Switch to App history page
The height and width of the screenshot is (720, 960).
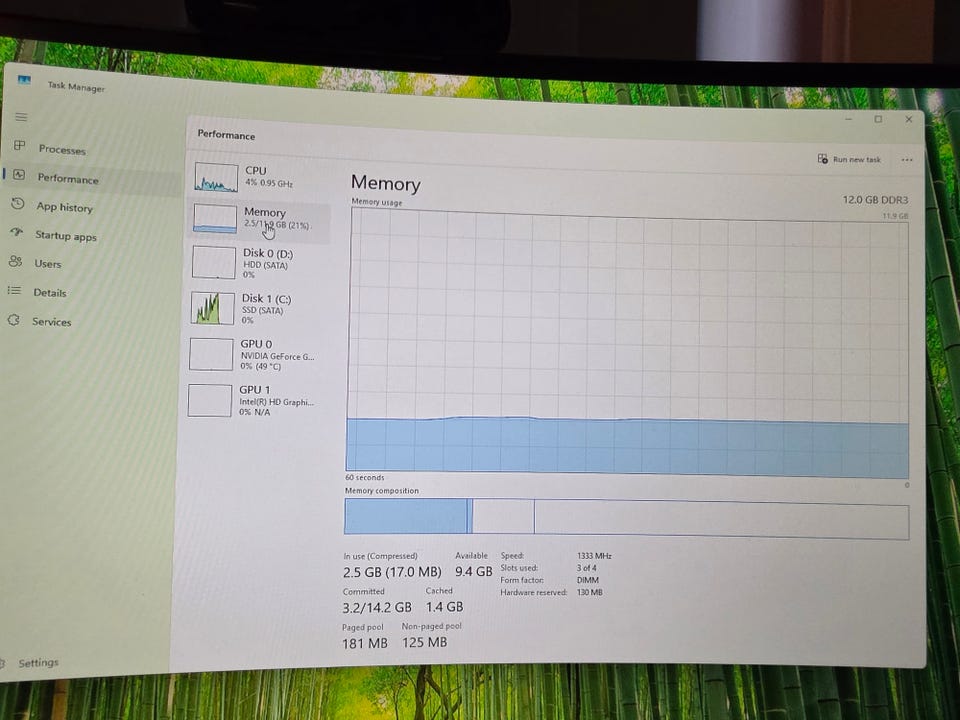click(x=64, y=207)
